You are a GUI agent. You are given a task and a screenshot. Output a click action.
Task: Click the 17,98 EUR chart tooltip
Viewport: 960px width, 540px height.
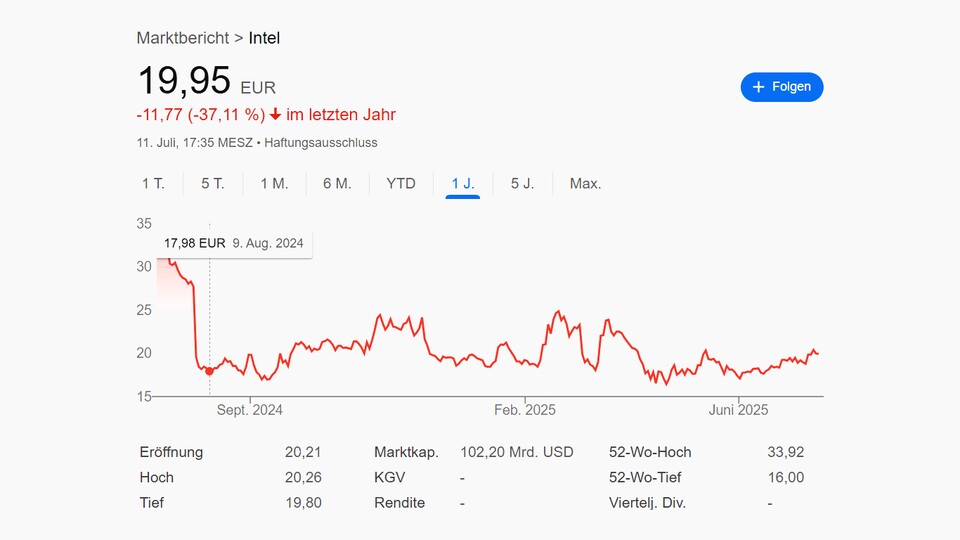pos(234,244)
